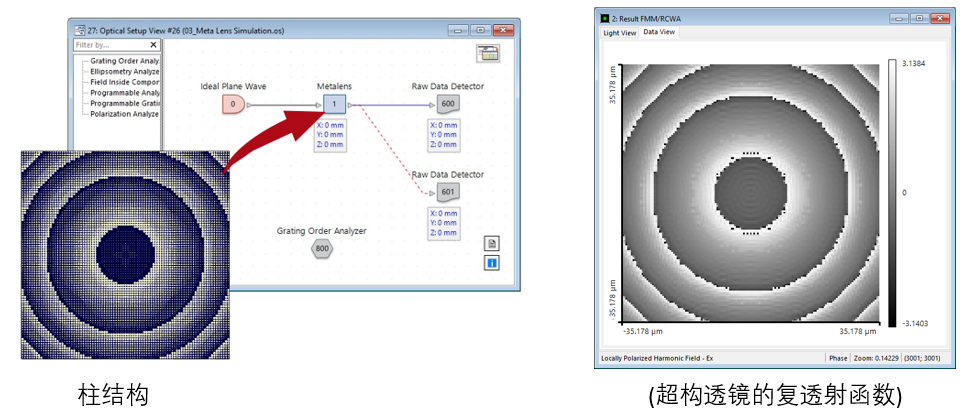Switch to the Light View tab
969x417 pixels.
pyautogui.click(x=619, y=33)
